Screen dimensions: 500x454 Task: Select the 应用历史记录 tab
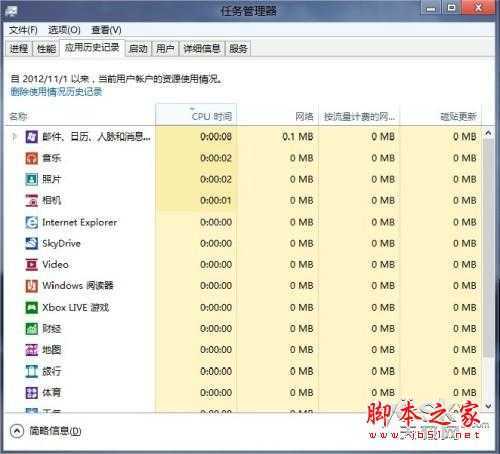[x=92, y=48]
